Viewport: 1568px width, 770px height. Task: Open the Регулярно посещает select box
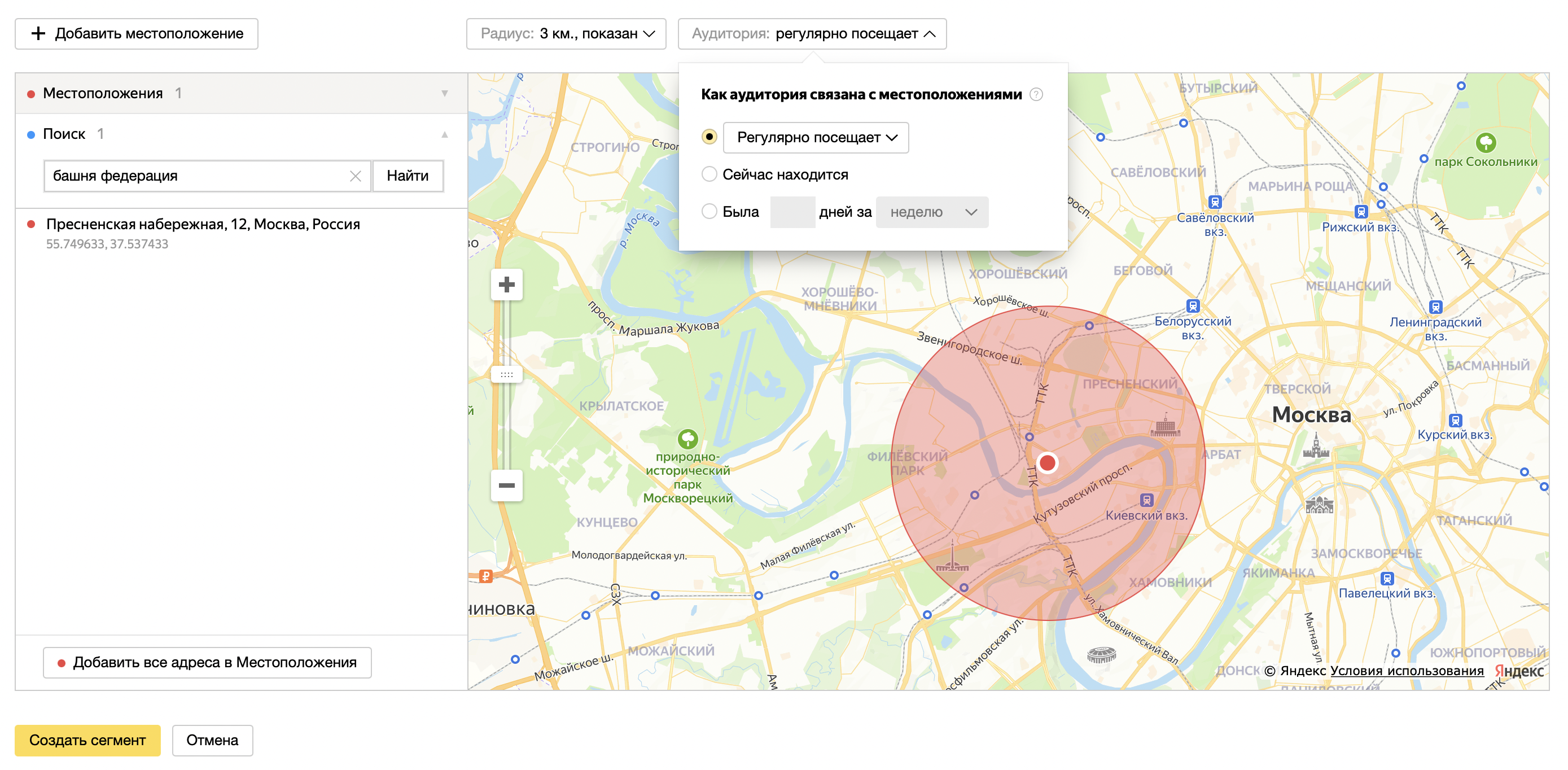pyautogui.click(x=816, y=138)
